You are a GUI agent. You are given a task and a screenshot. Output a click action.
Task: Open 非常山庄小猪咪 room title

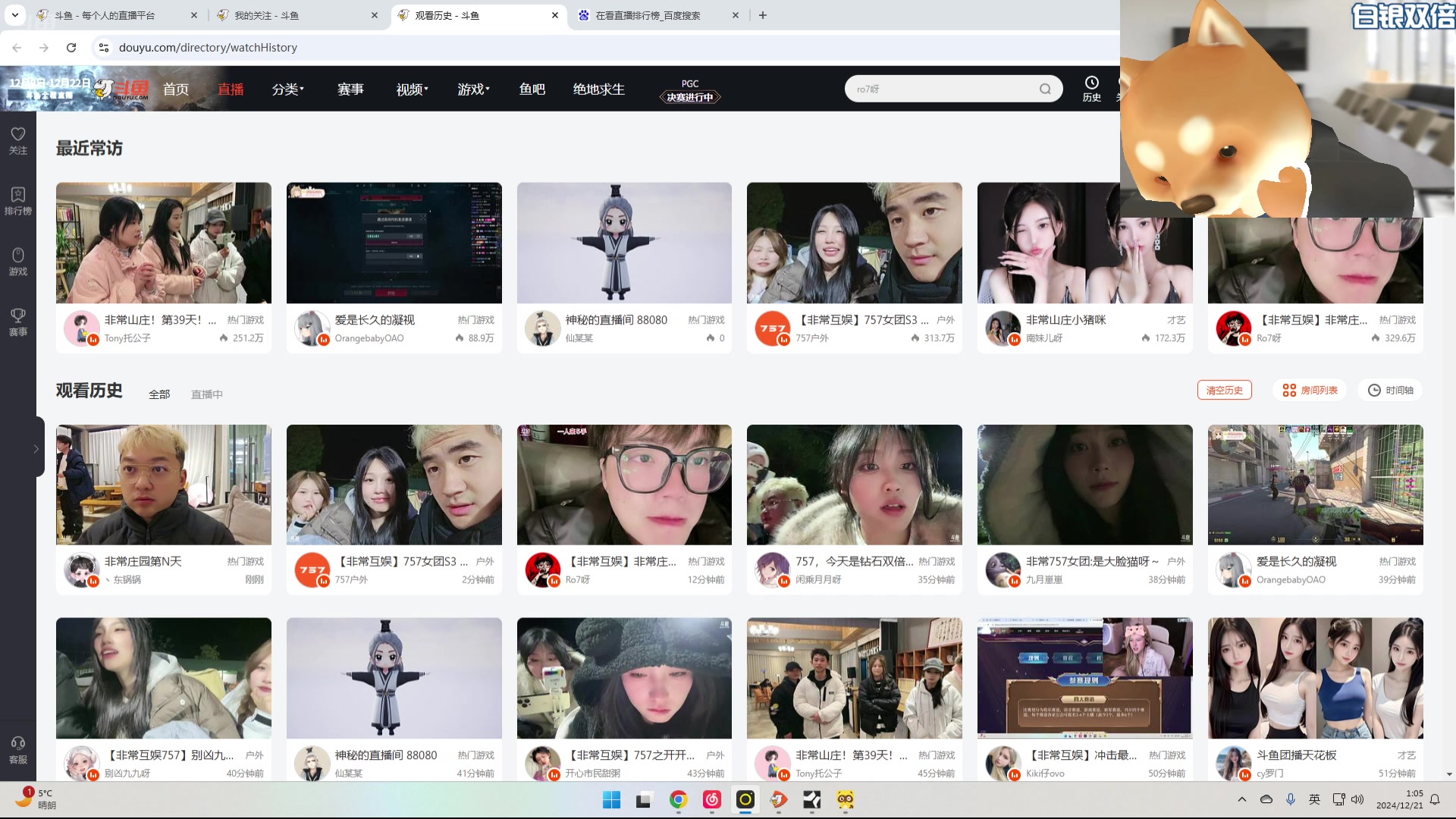1065,319
